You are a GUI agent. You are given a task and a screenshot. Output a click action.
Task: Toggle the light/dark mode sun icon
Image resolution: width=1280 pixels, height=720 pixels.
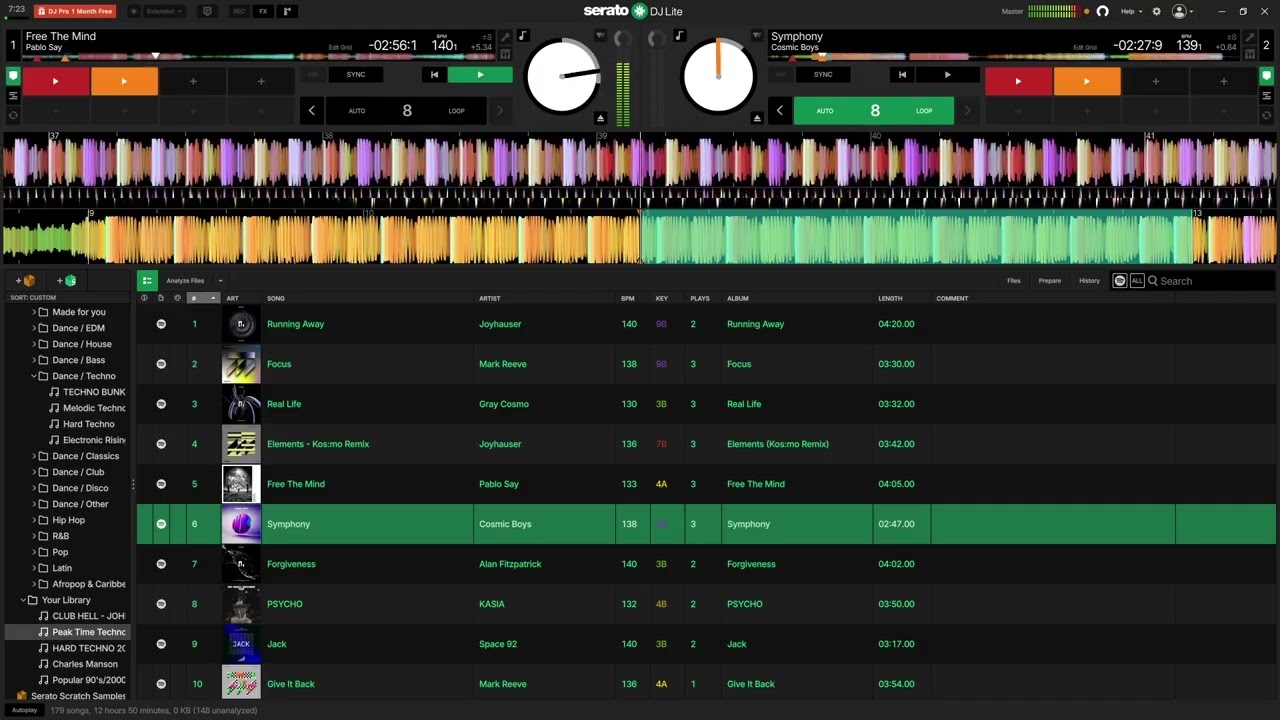(x=133, y=11)
